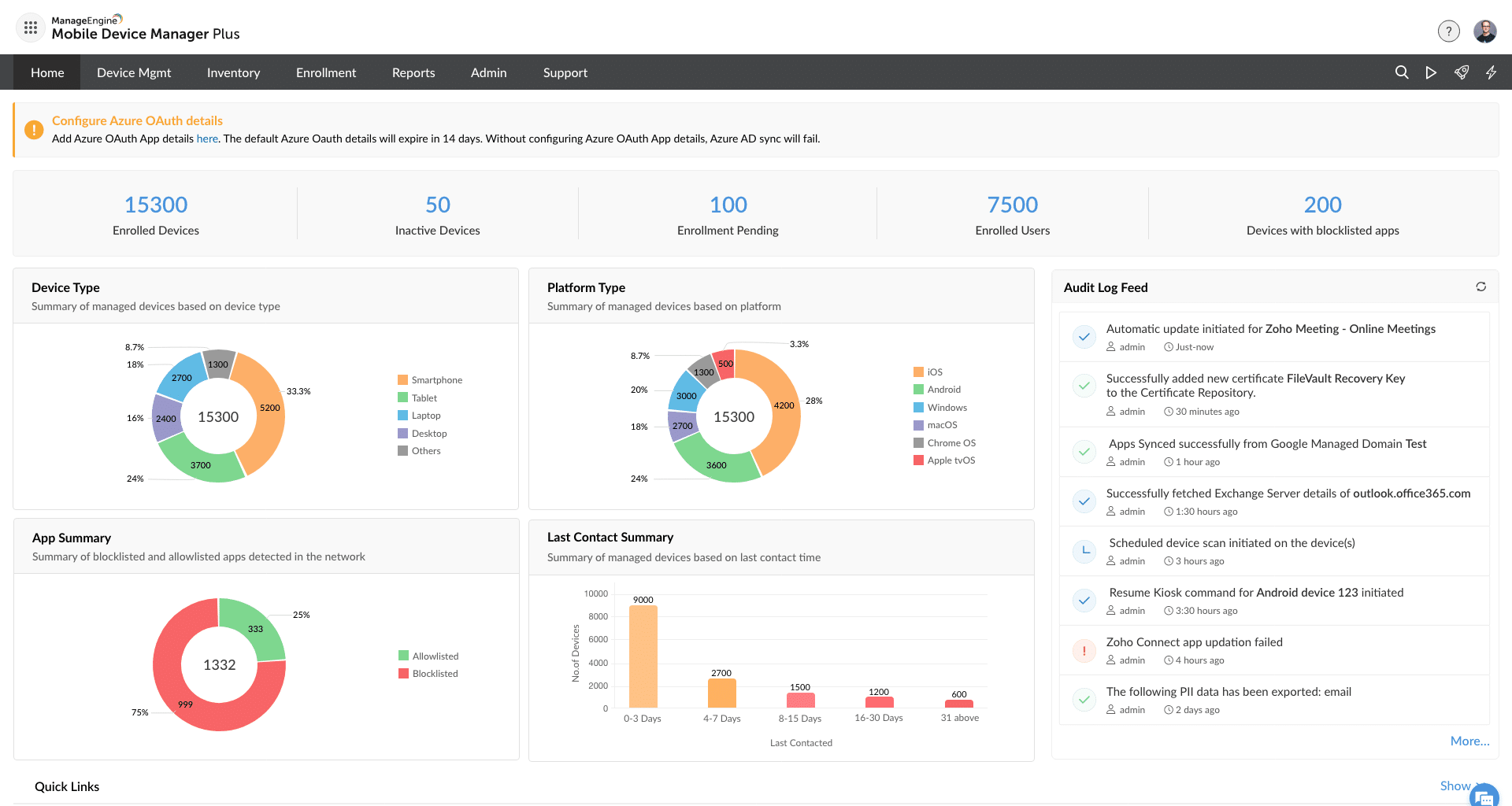Open the 15300 Enrolled Devices count
Image resolution: width=1512 pixels, height=806 pixels.
pyautogui.click(x=156, y=205)
